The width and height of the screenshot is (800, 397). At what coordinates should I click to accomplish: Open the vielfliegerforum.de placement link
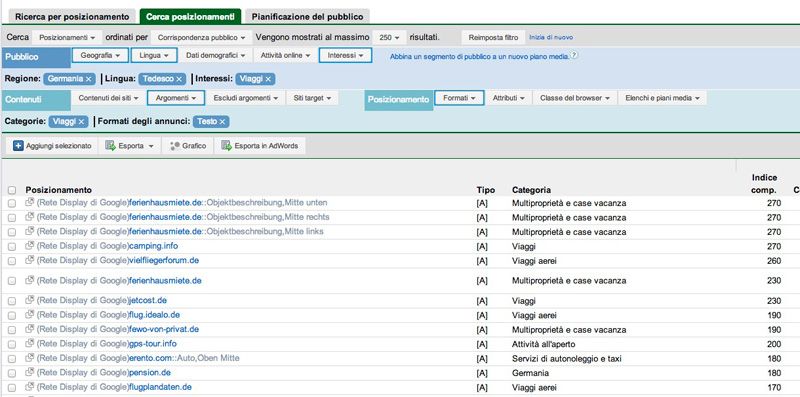click(x=164, y=260)
